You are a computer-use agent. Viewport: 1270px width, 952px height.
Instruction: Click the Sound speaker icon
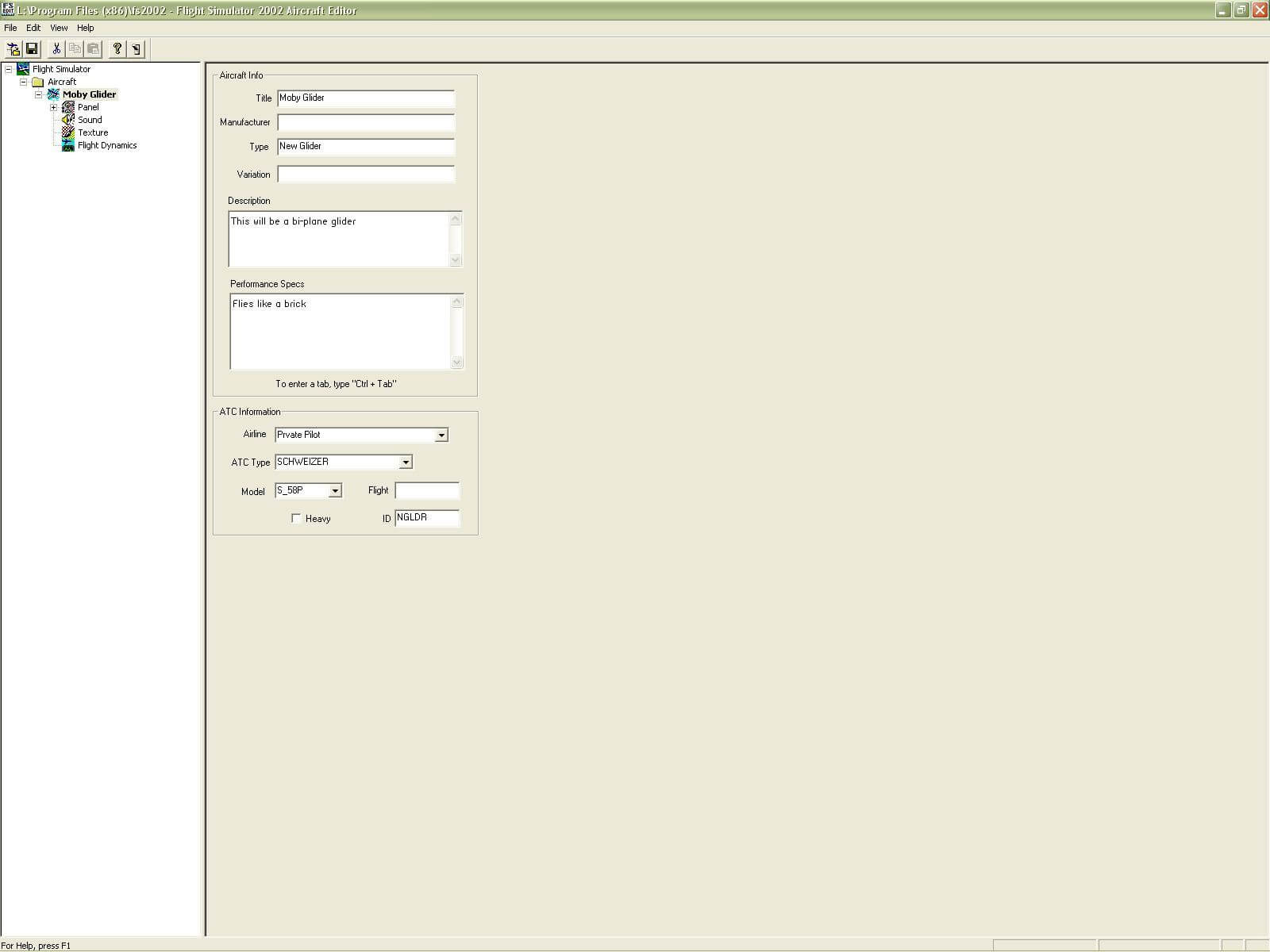[68, 120]
